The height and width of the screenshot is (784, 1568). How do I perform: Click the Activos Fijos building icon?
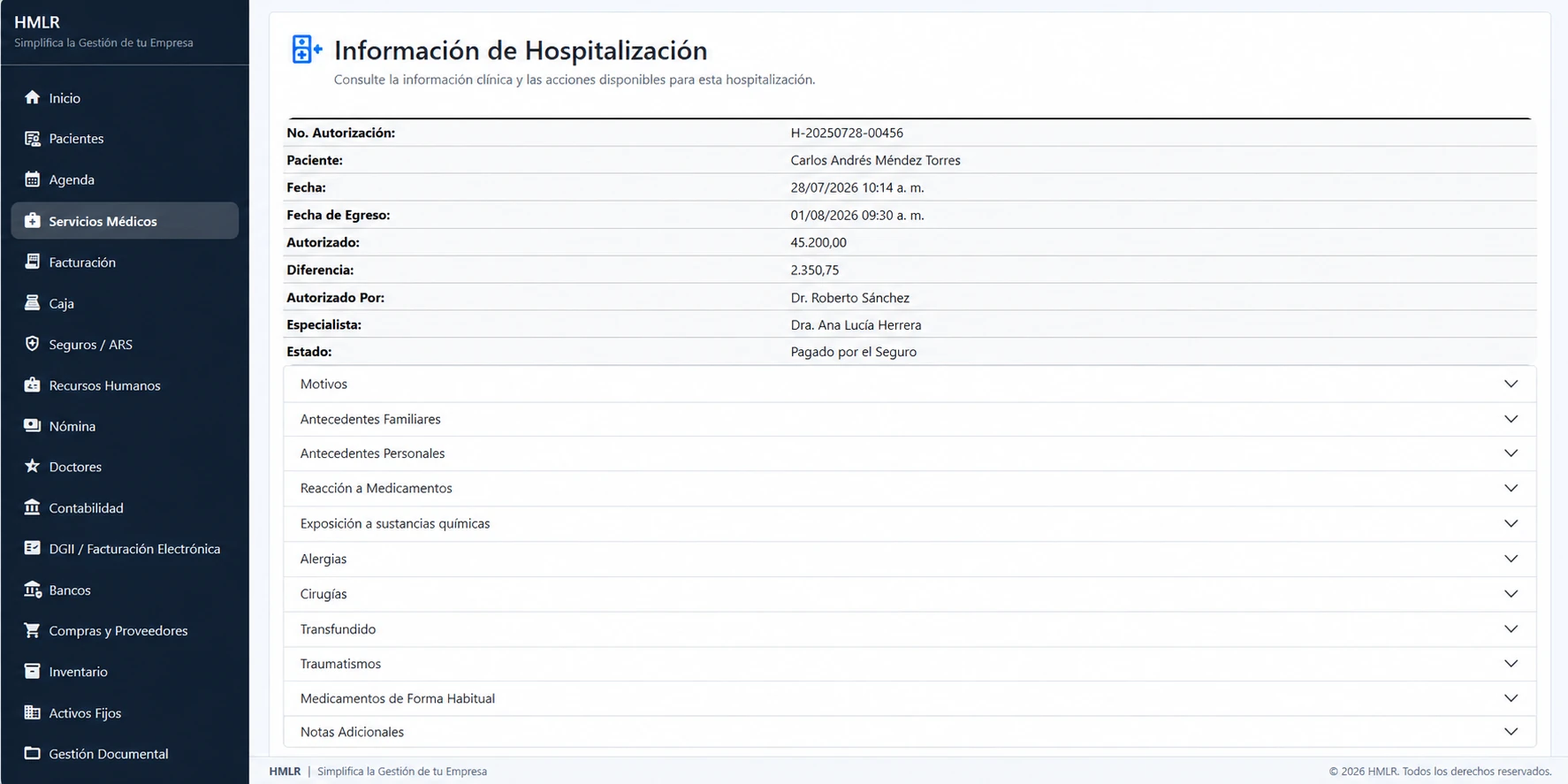point(32,712)
